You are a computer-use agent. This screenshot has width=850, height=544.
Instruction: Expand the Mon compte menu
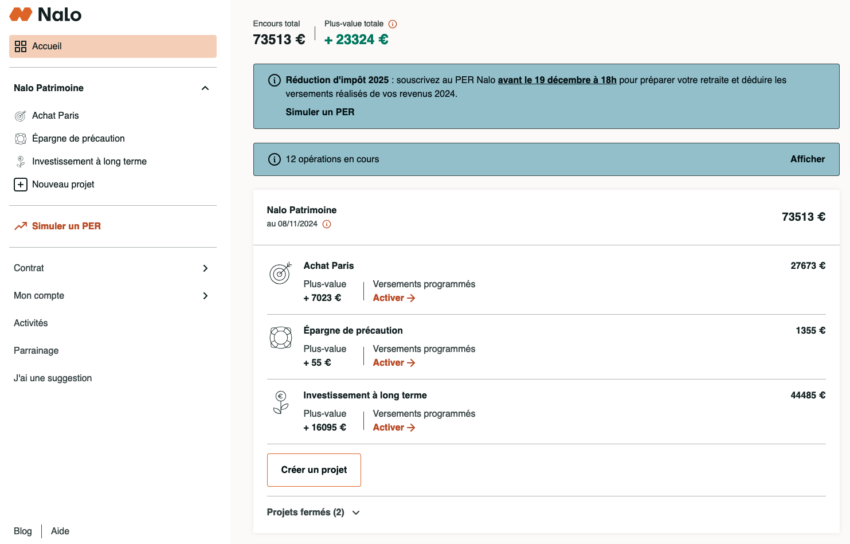click(205, 296)
